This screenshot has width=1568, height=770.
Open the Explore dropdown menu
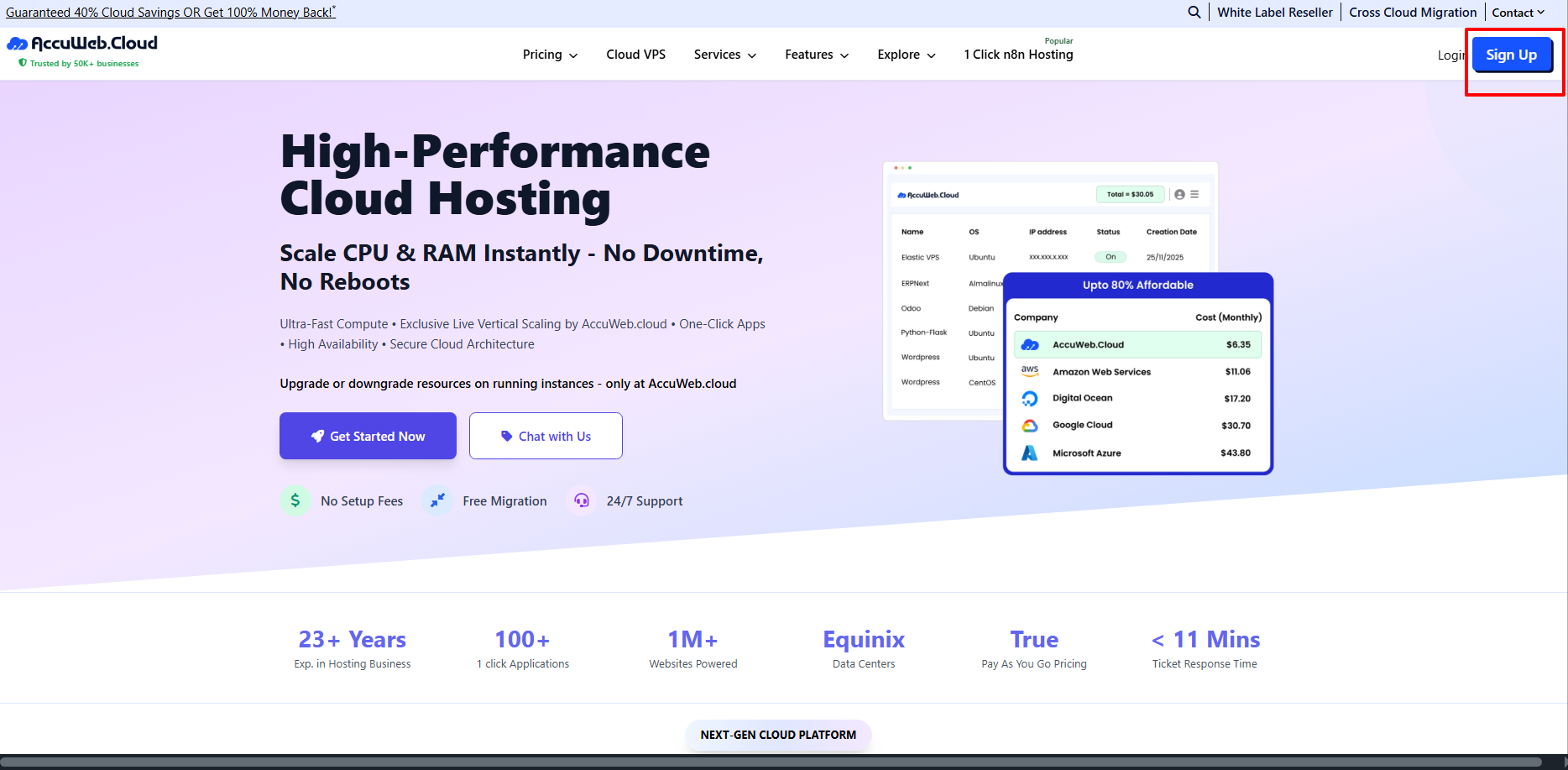[x=907, y=55]
